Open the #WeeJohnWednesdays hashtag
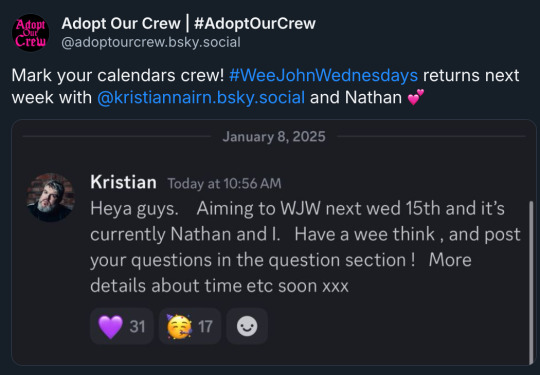540x375 pixels. pyautogui.click(x=323, y=75)
